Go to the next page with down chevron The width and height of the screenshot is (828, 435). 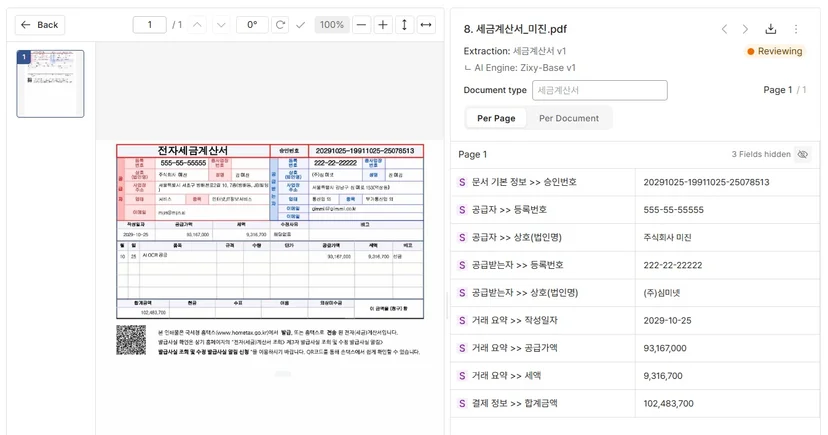(x=221, y=25)
